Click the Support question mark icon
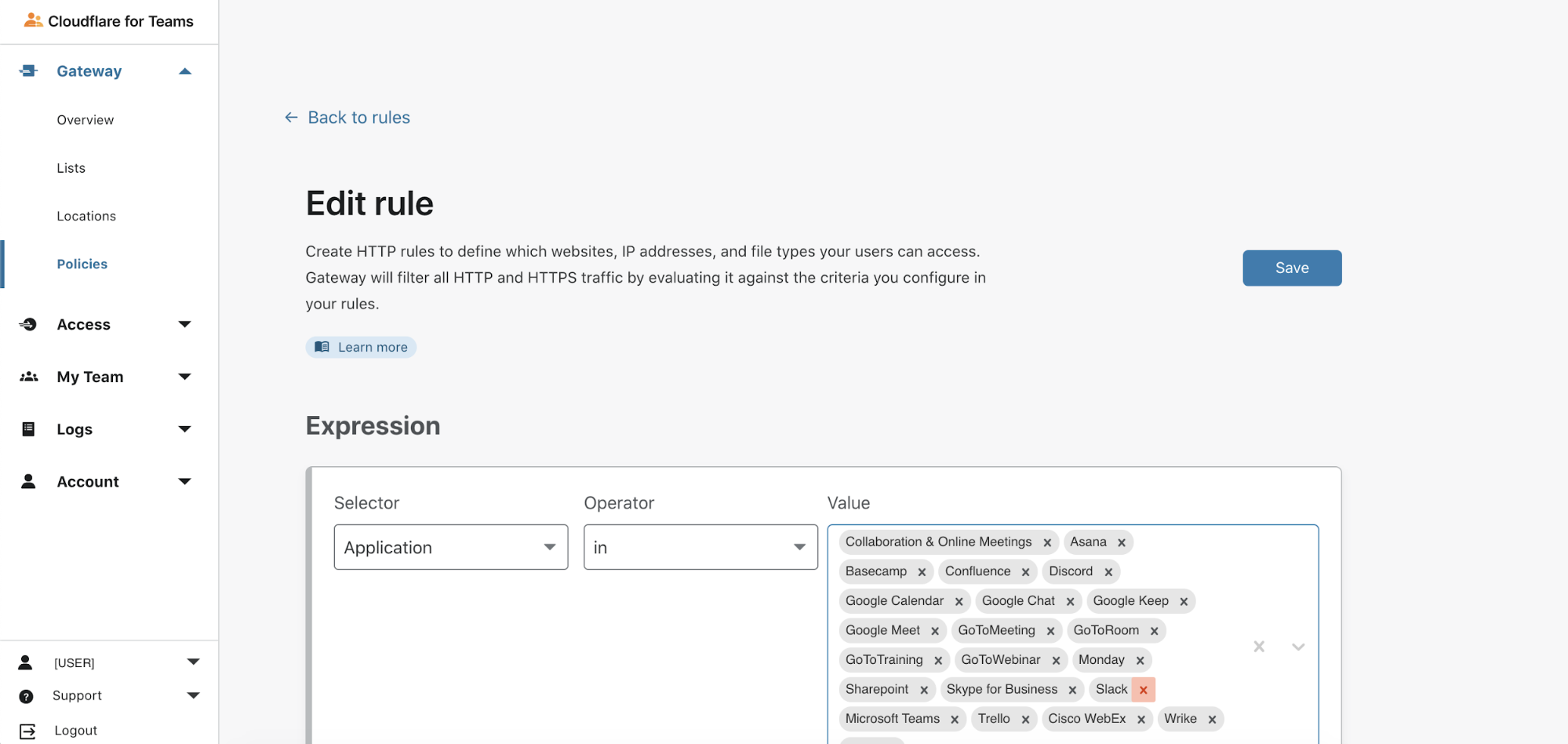Screen dimensions: 1568x744 point(26,696)
